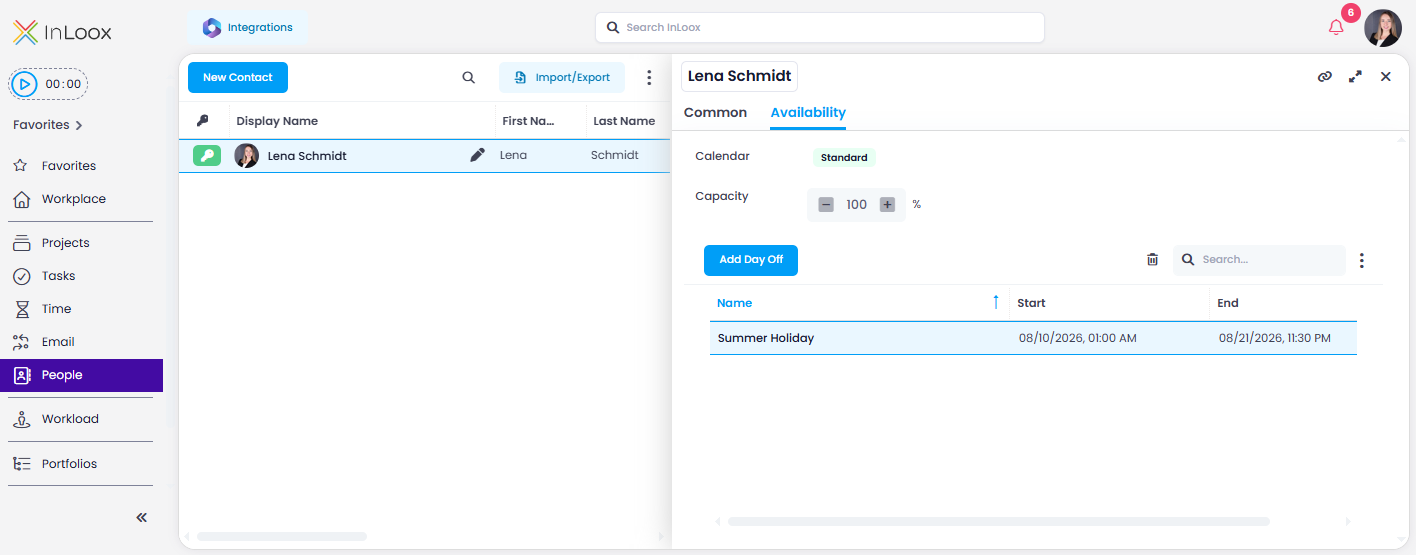Click the Add Day Off button
Image resolution: width=1416 pixels, height=555 pixels.
coord(751,260)
